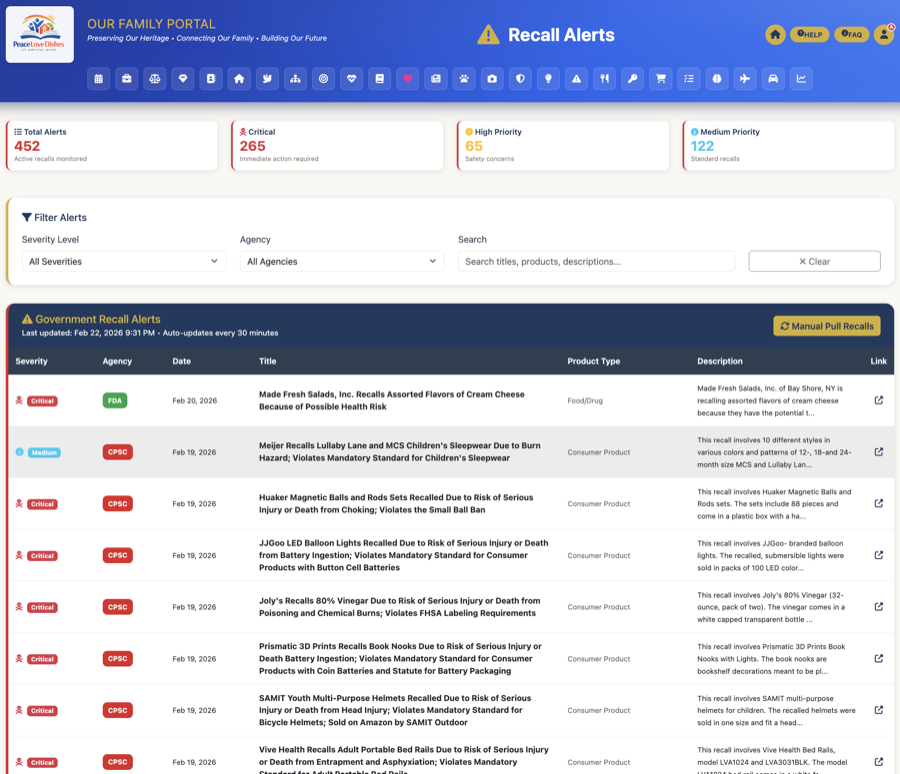Screen dimensions: 900x774
Task: Open the pink heart icon
Action: (x=408, y=79)
